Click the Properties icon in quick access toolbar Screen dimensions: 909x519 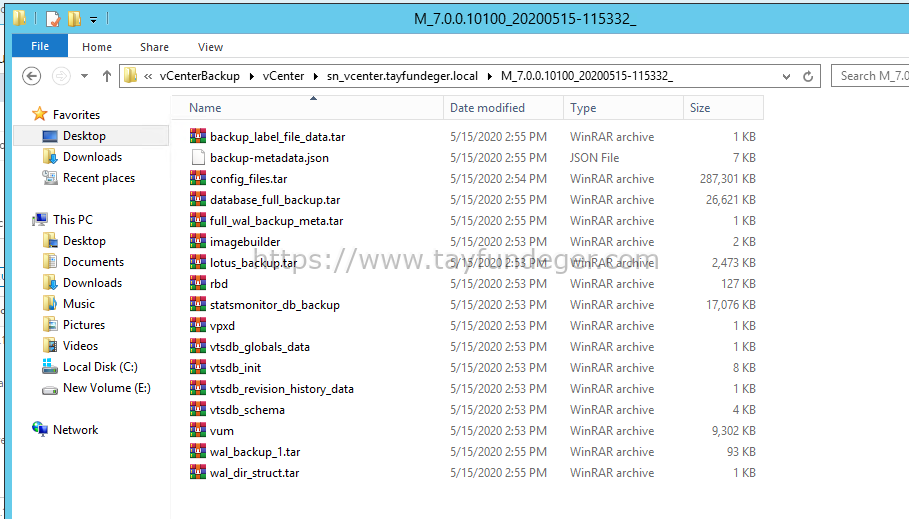click(53, 19)
